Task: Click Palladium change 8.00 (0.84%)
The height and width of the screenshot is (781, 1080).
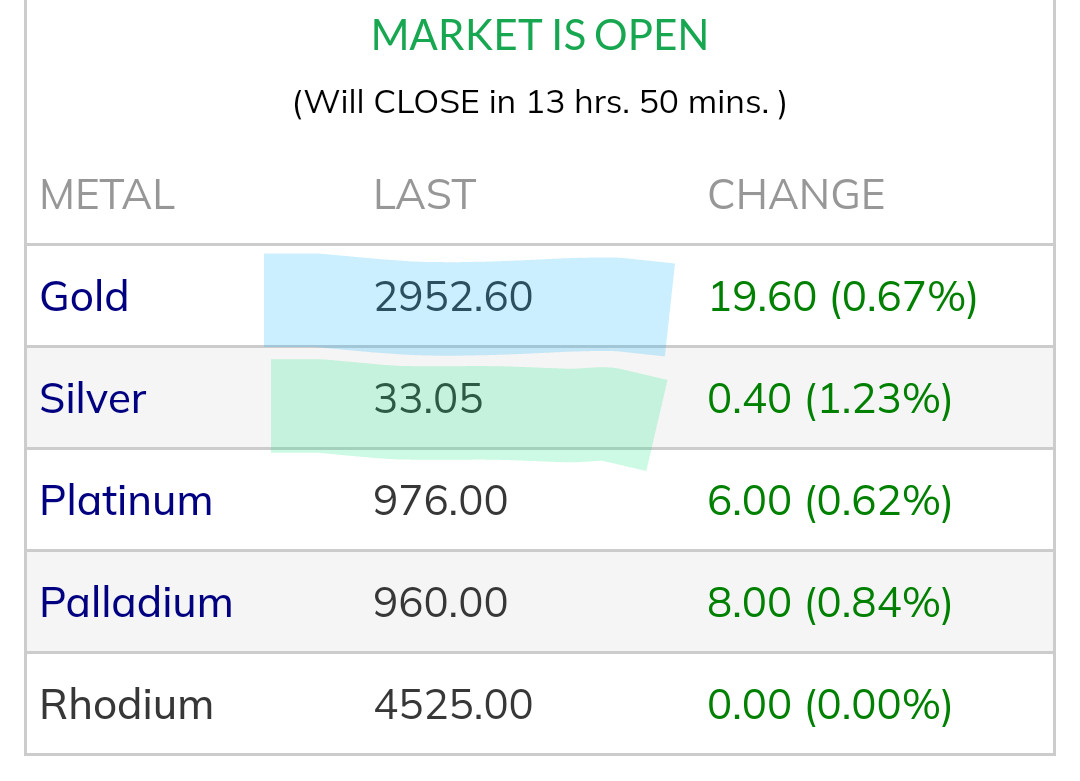Action: click(x=829, y=603)
